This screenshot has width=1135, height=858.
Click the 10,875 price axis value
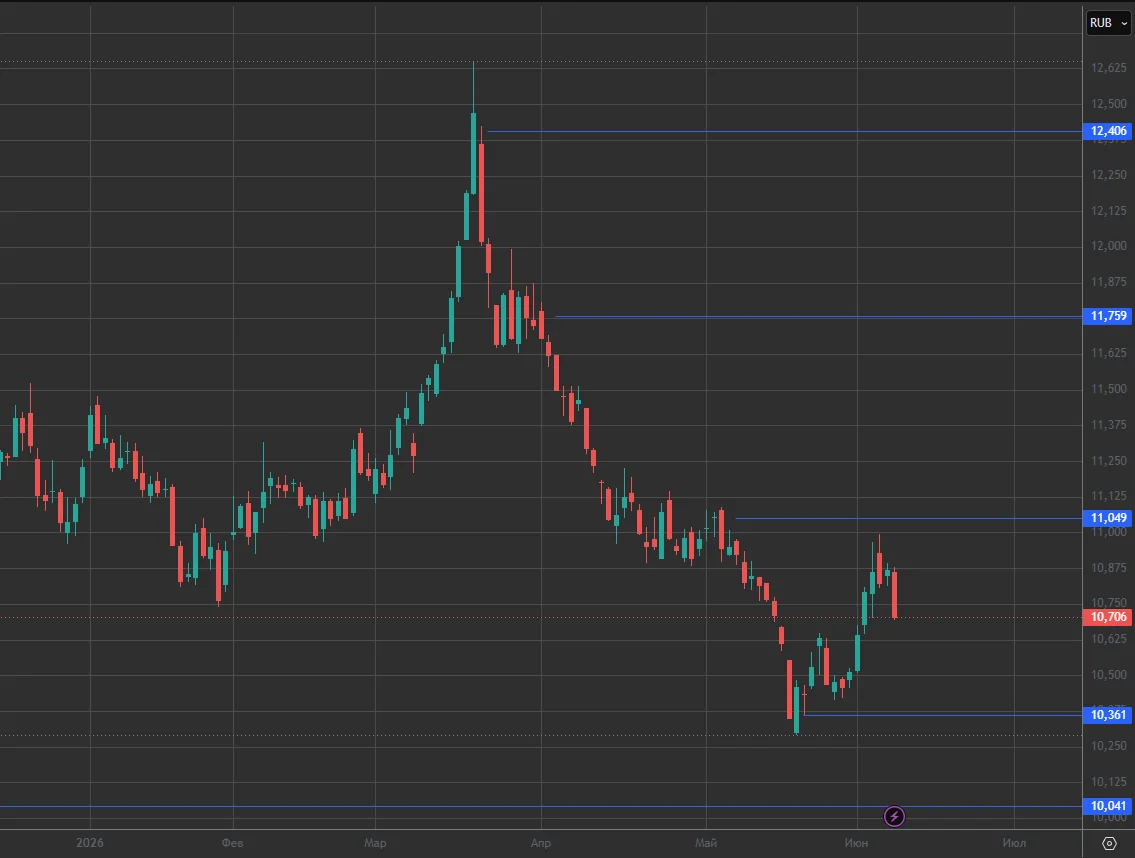coord(1109,568)
